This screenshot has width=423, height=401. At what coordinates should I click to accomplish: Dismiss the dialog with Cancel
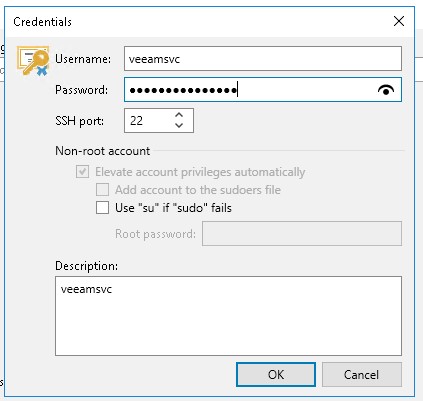point(362,375)
